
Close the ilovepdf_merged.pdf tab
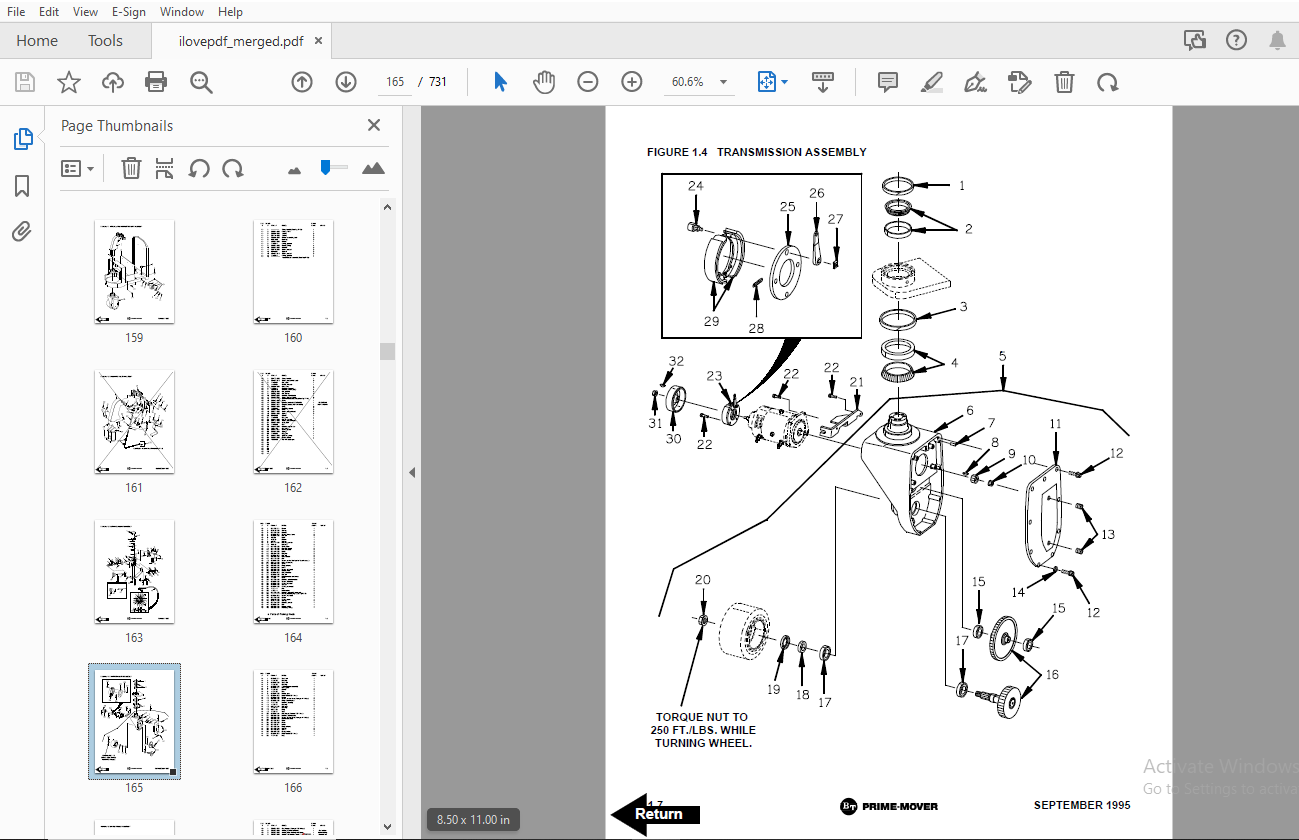pyautogui.click(x=319, y=41)
